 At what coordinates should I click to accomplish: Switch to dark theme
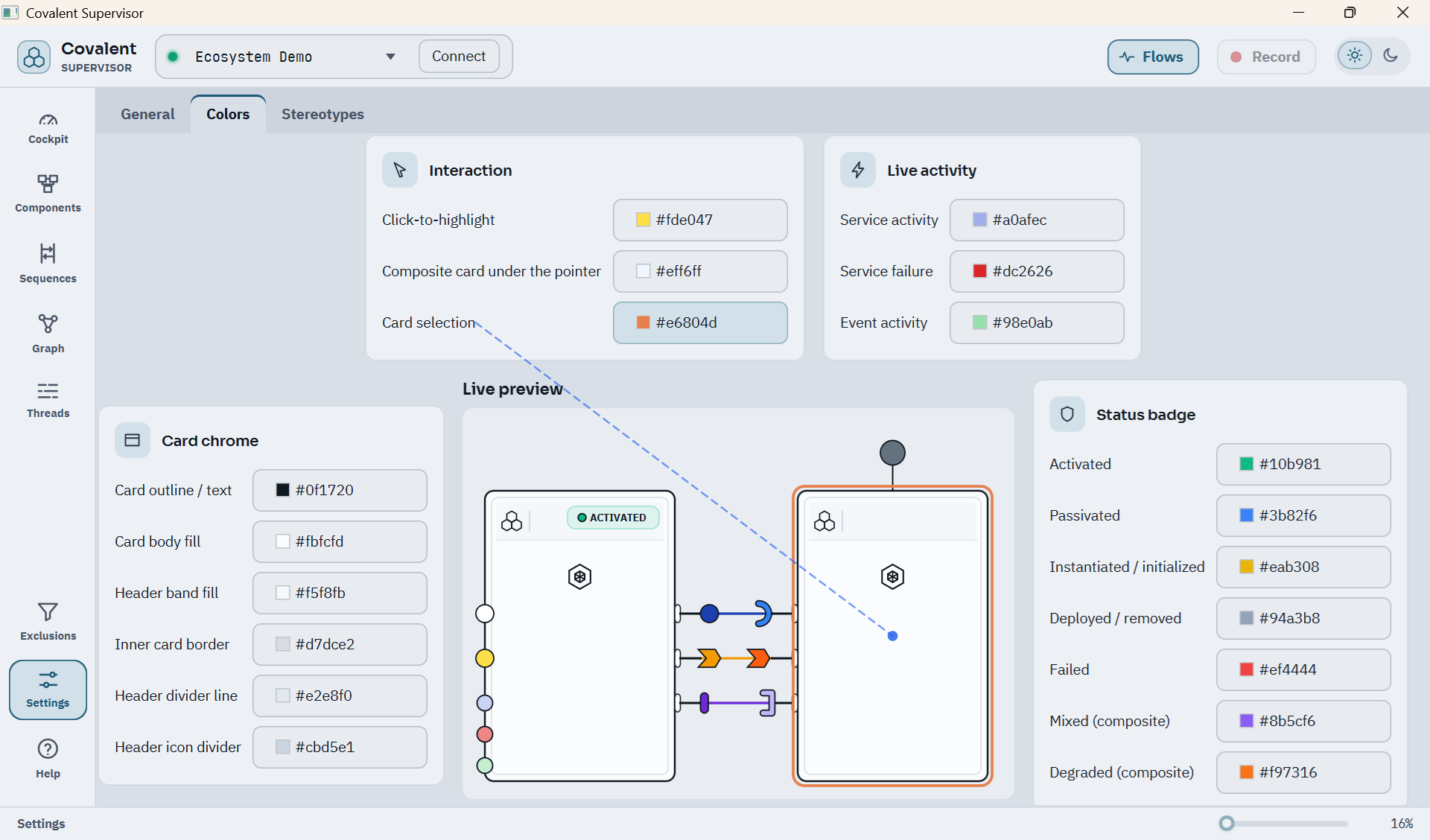(1391, 56)
